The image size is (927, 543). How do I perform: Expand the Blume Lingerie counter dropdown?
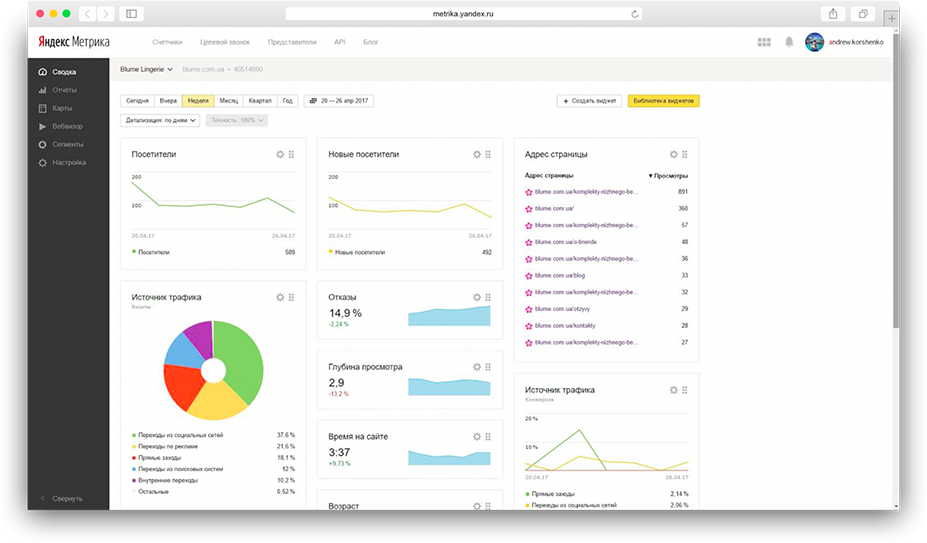pyautogui.click(x=146, y=69)
